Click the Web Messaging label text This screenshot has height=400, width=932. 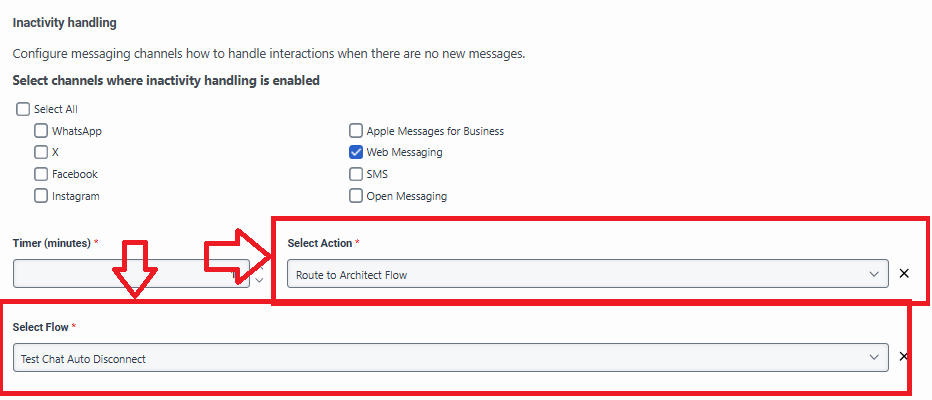coord(404,153)
